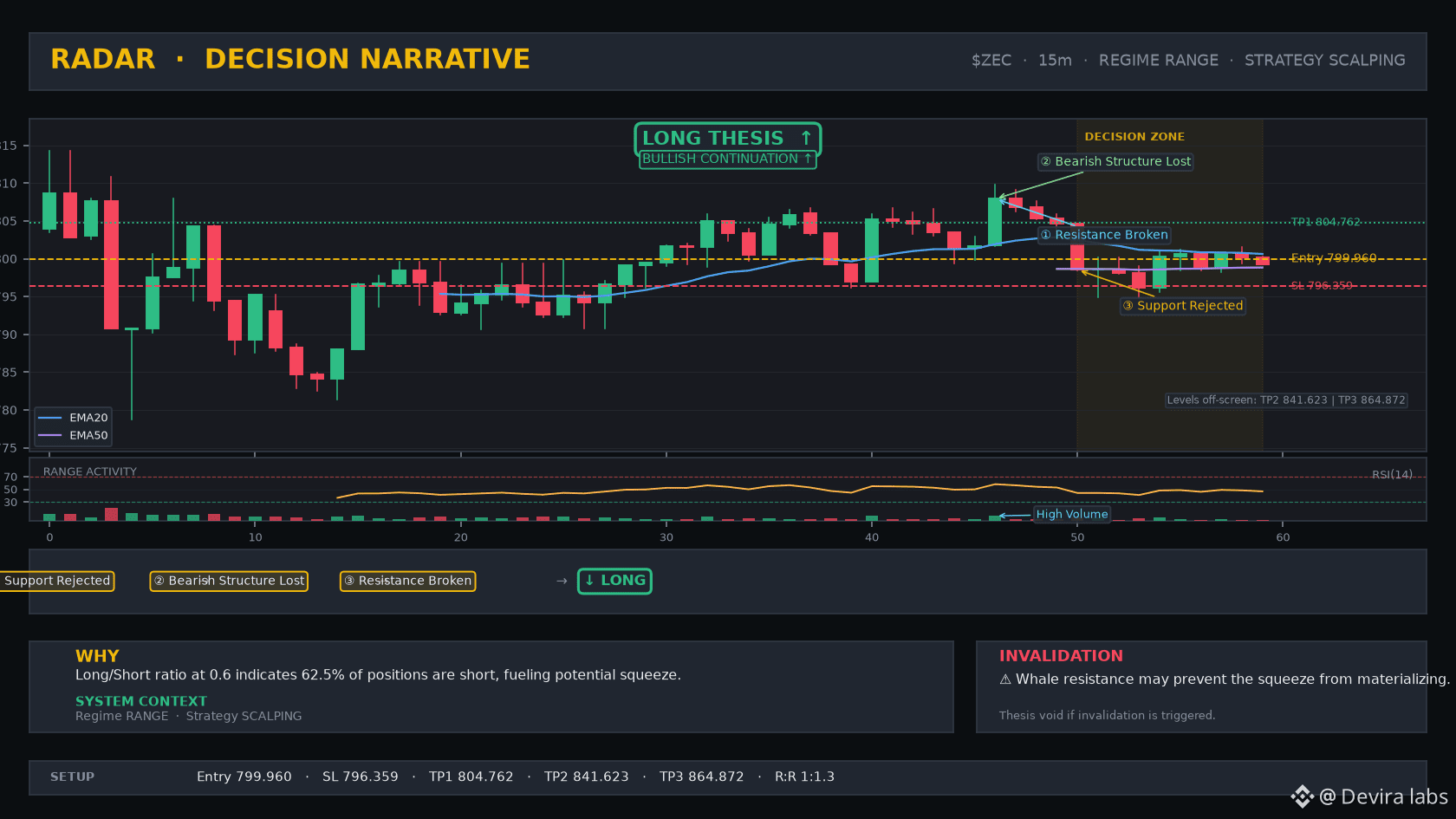Click TP3 864.872 in setup bar
This screenshot has height=819, width=1456.
pyautogui.click(x=702, y=777)
